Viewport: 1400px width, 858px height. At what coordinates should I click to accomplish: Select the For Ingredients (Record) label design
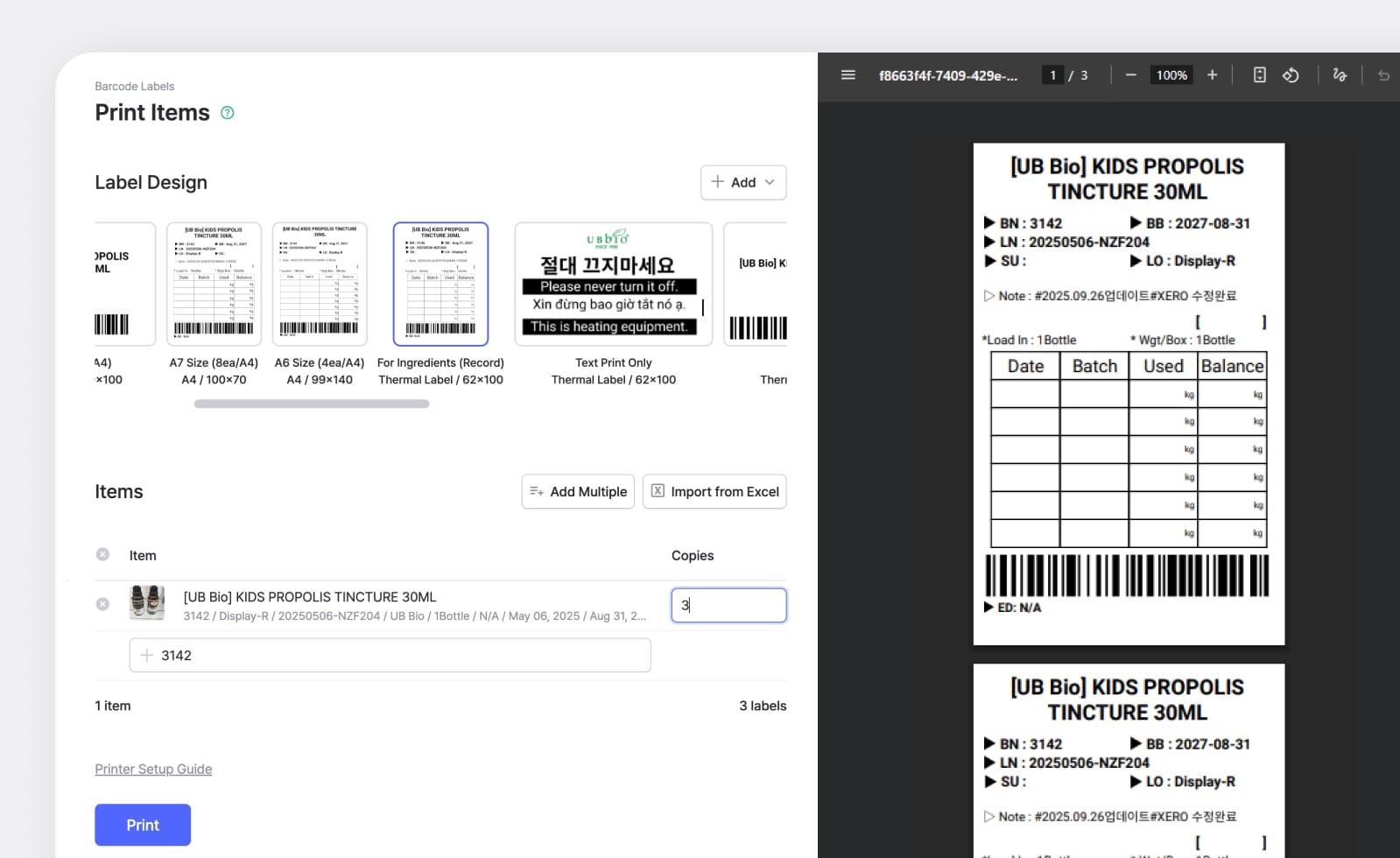coord(440,284)
